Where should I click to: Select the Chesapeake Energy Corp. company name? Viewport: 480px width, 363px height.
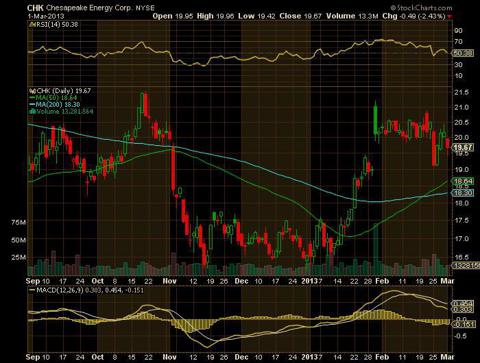click(89, 8)
